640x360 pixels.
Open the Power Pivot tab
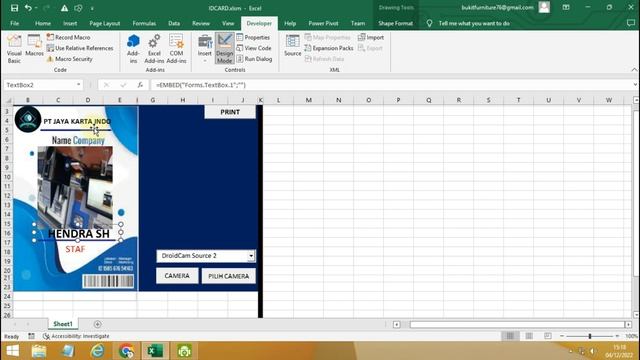pos(323,23)
